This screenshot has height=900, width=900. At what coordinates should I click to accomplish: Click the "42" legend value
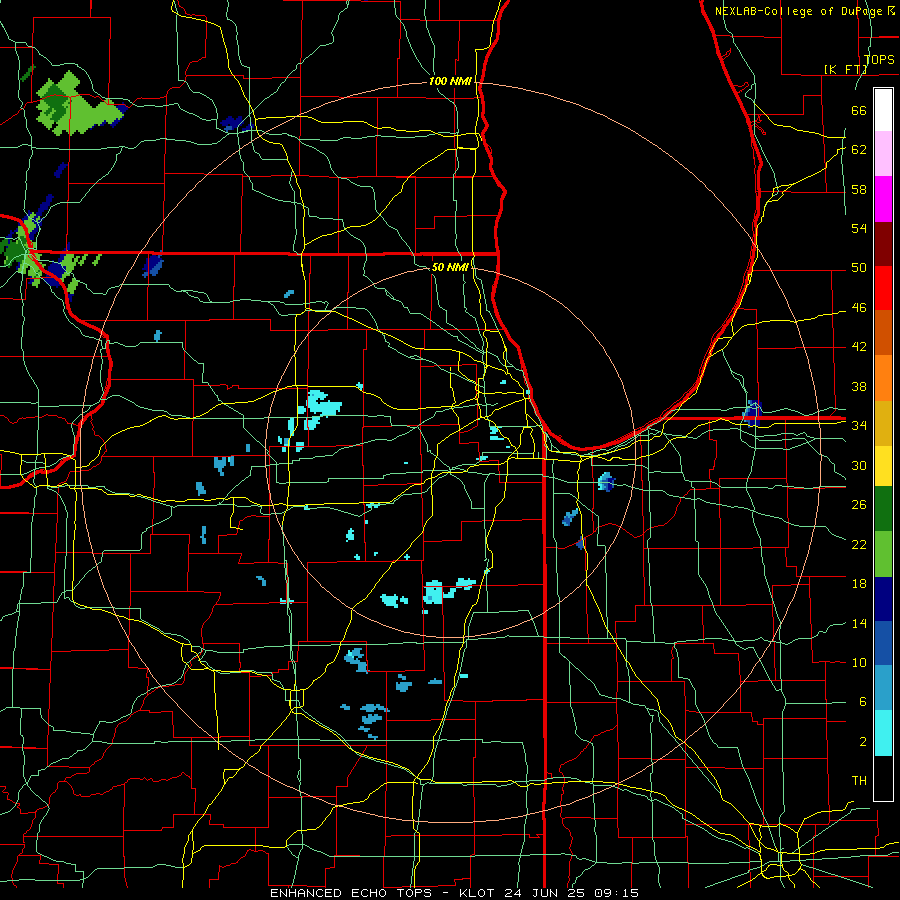[859, 347]
